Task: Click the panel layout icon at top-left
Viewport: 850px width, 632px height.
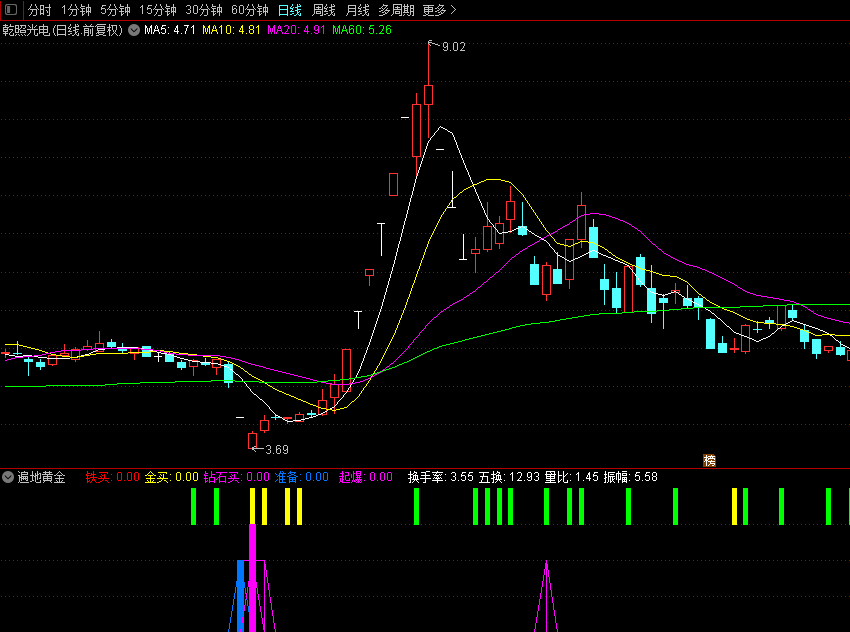Action: (x=11, y=10)
